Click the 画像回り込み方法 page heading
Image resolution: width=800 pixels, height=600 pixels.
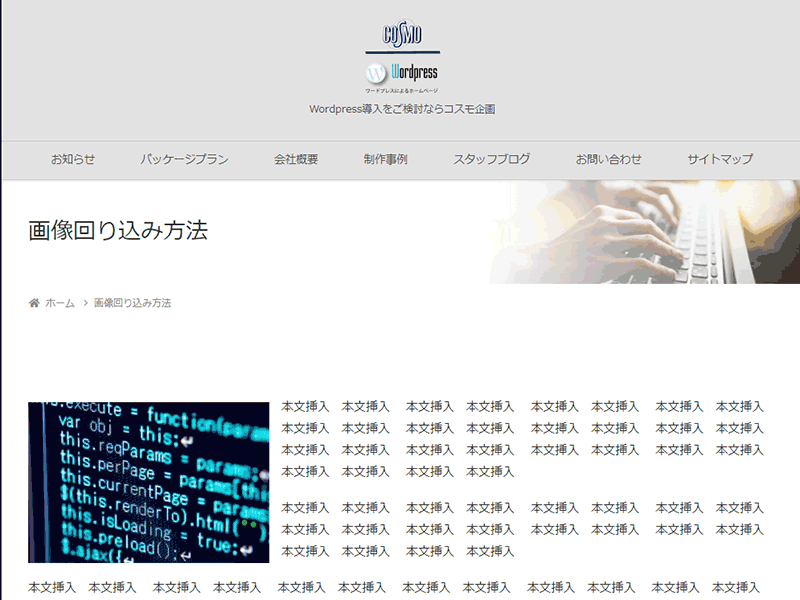coord(118,231)
